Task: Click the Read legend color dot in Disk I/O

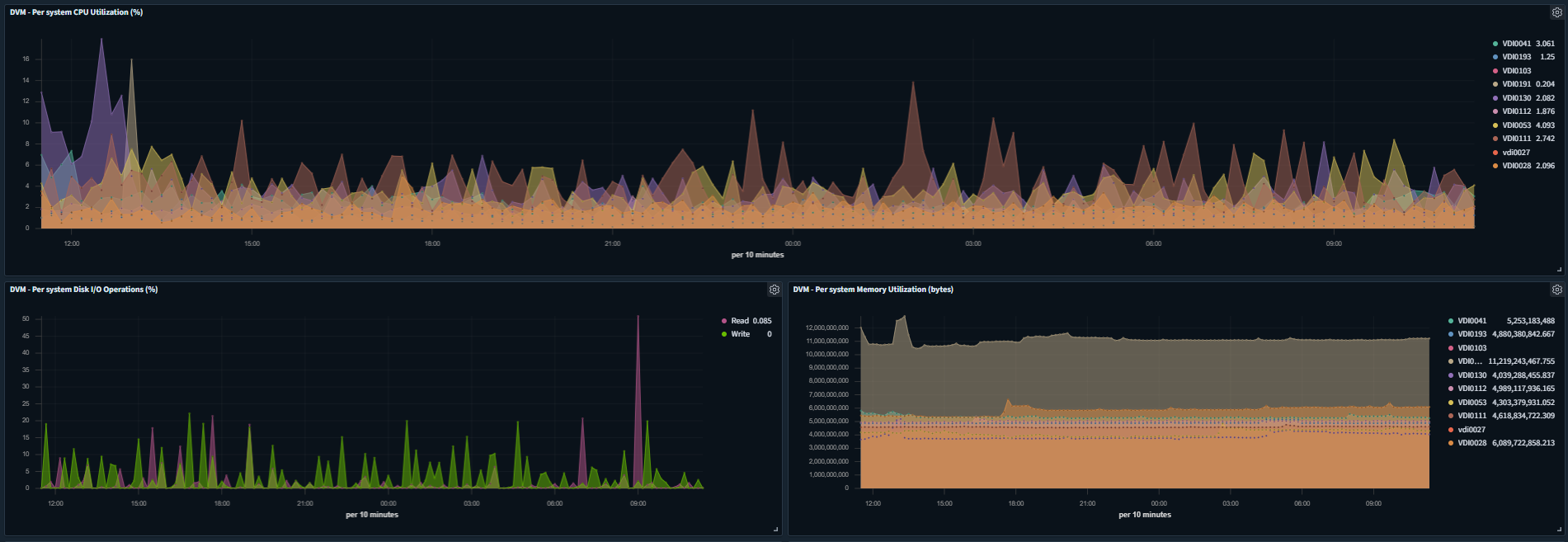Action: [724, 321]
